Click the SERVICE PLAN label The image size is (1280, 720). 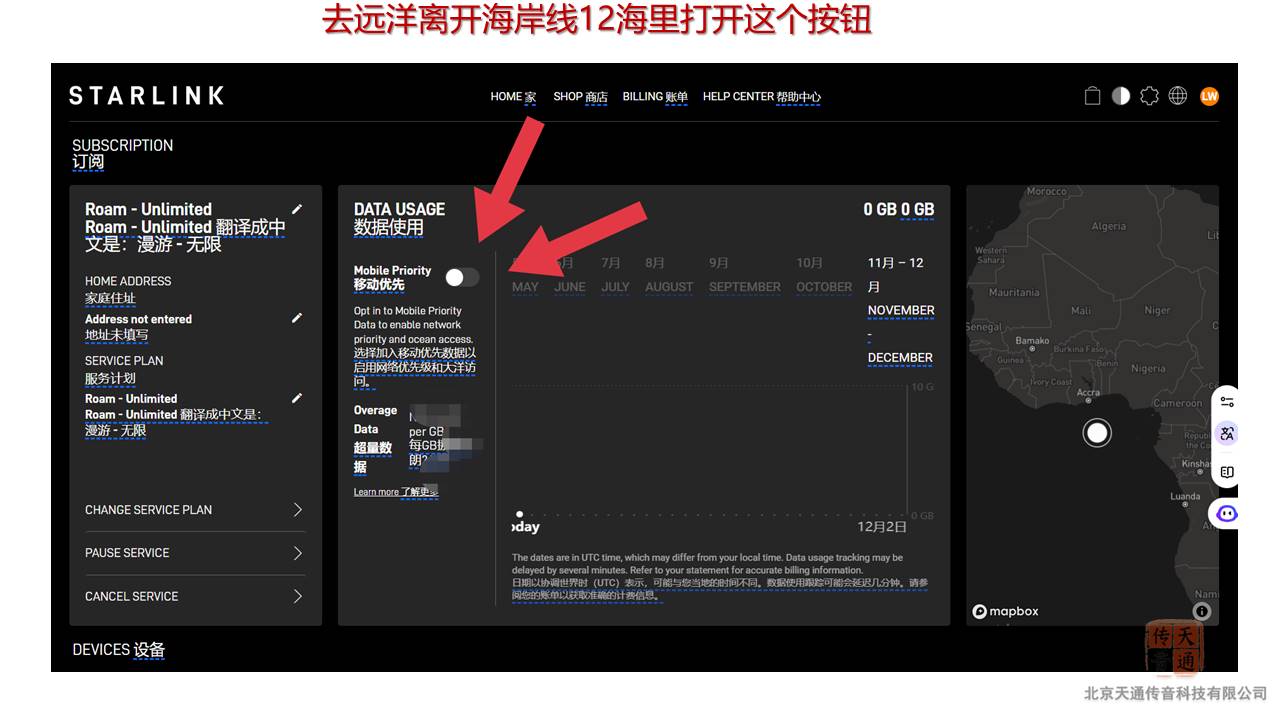coord(124,360)
